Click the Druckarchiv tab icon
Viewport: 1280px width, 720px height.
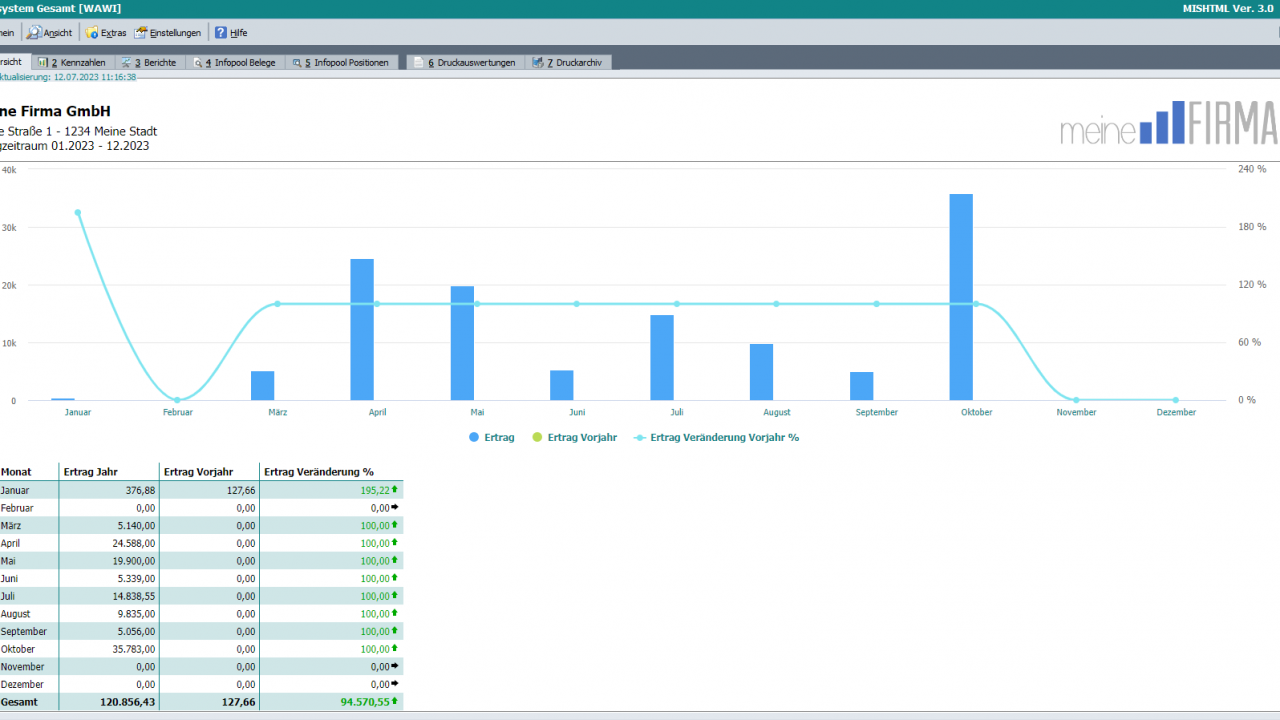coord(538,62)
